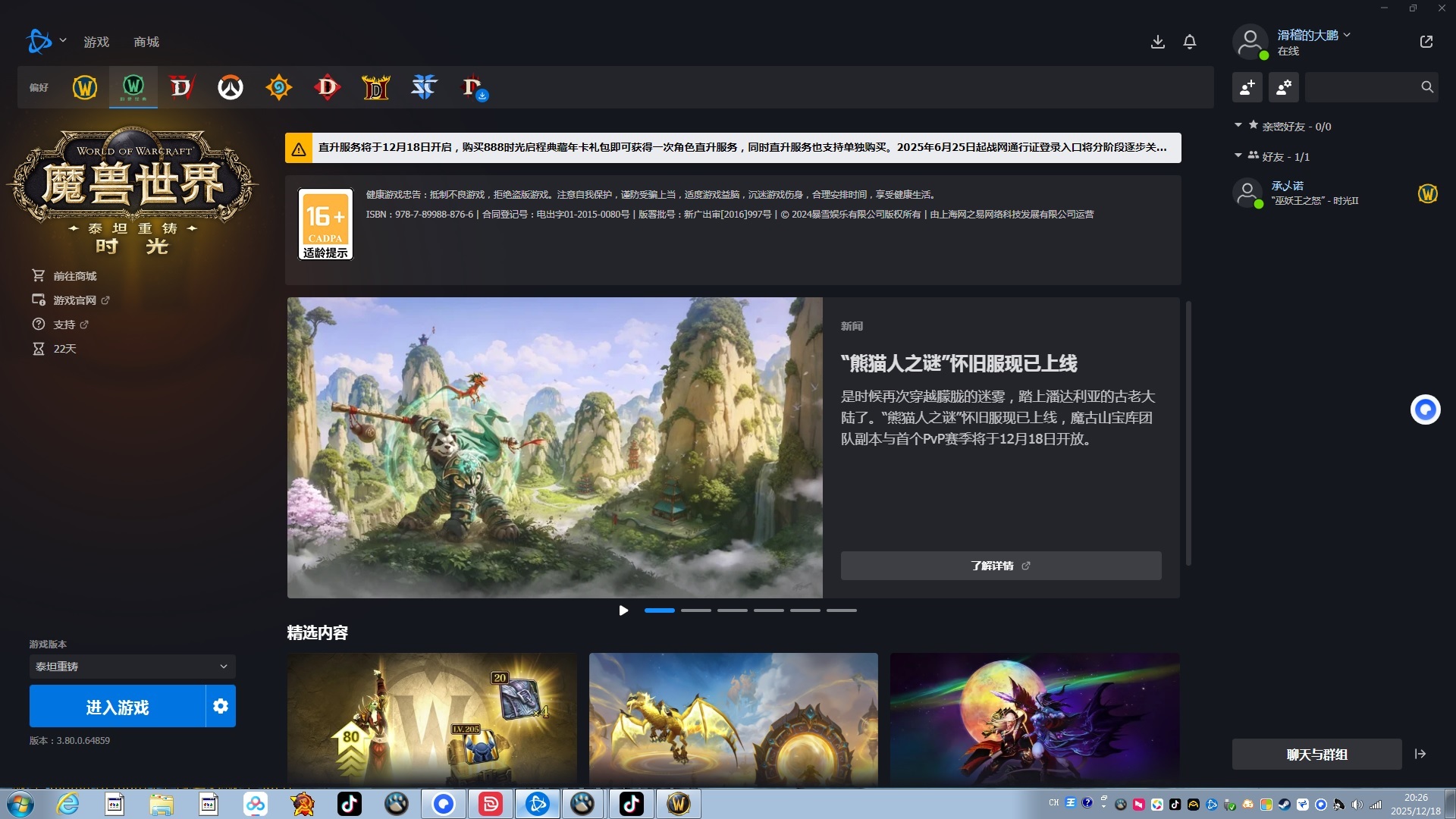The height and width of the screenshot is (819, 1456).
Task: Open the Hearthstone game icon
Action: [x=278, y=87]
